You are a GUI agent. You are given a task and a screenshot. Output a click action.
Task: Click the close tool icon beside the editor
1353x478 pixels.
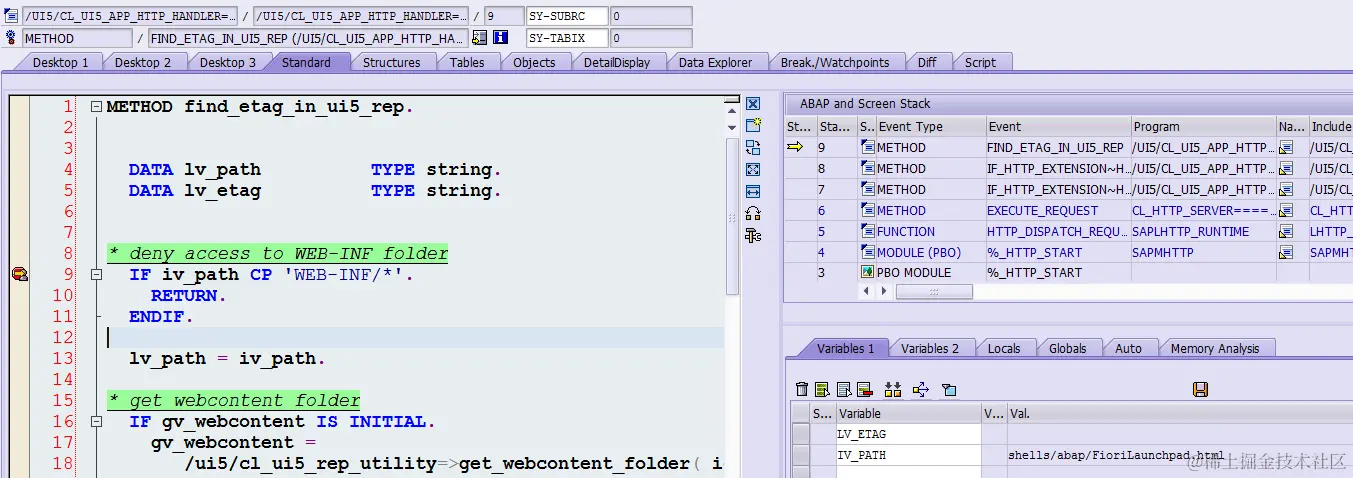click(753, 104)
